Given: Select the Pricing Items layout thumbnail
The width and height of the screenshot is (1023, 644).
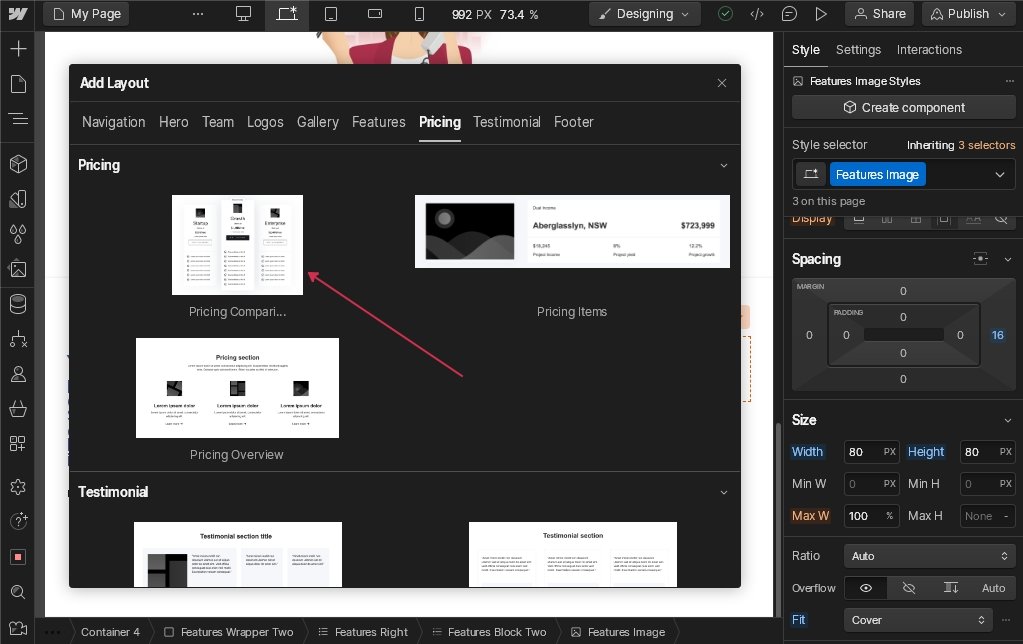Looking at the screenshot, I should [x=572, y=232].
